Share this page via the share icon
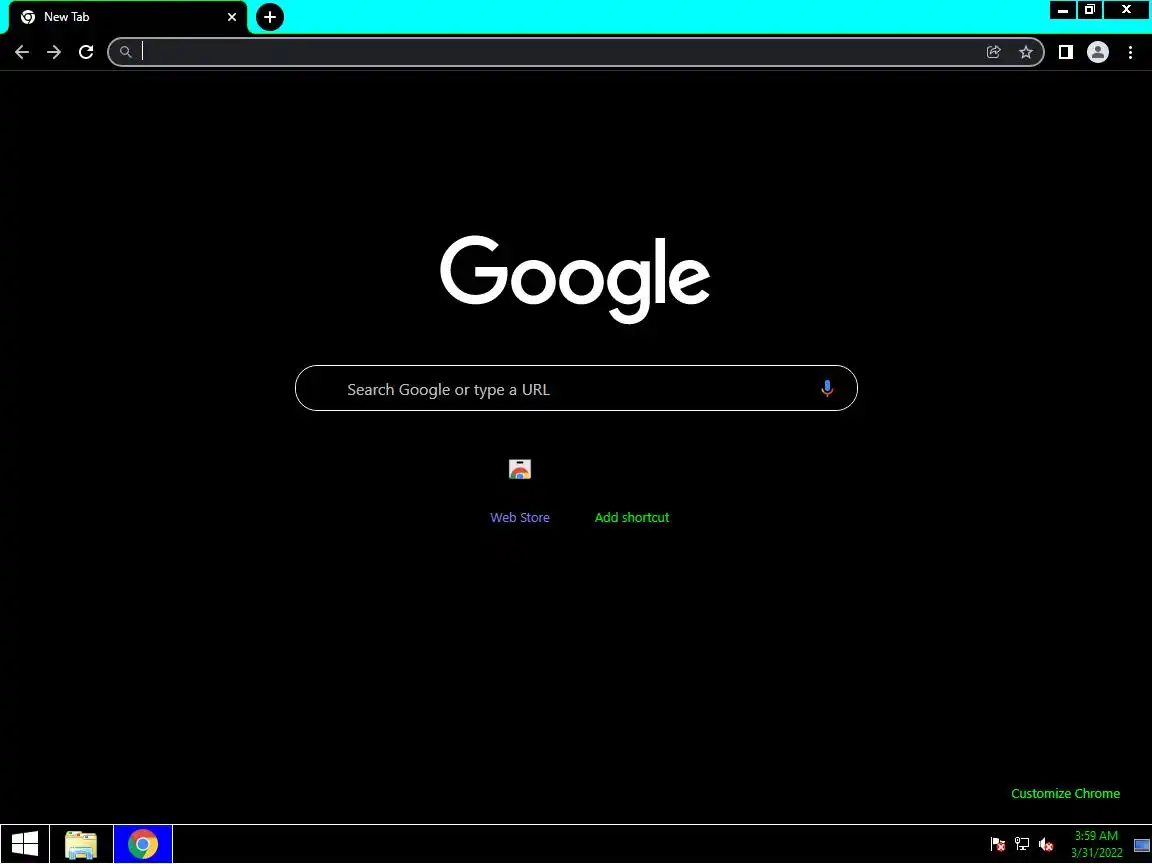Viewport: 1152px width, 864px height. [x=993, y=52]
